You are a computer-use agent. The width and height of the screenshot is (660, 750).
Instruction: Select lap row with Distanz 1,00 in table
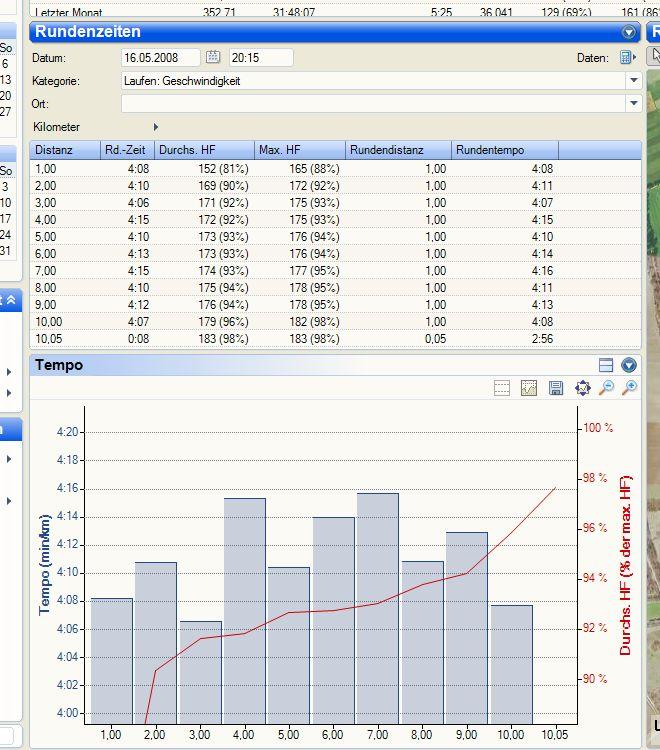pyautogui.click(x=335, y=169)
